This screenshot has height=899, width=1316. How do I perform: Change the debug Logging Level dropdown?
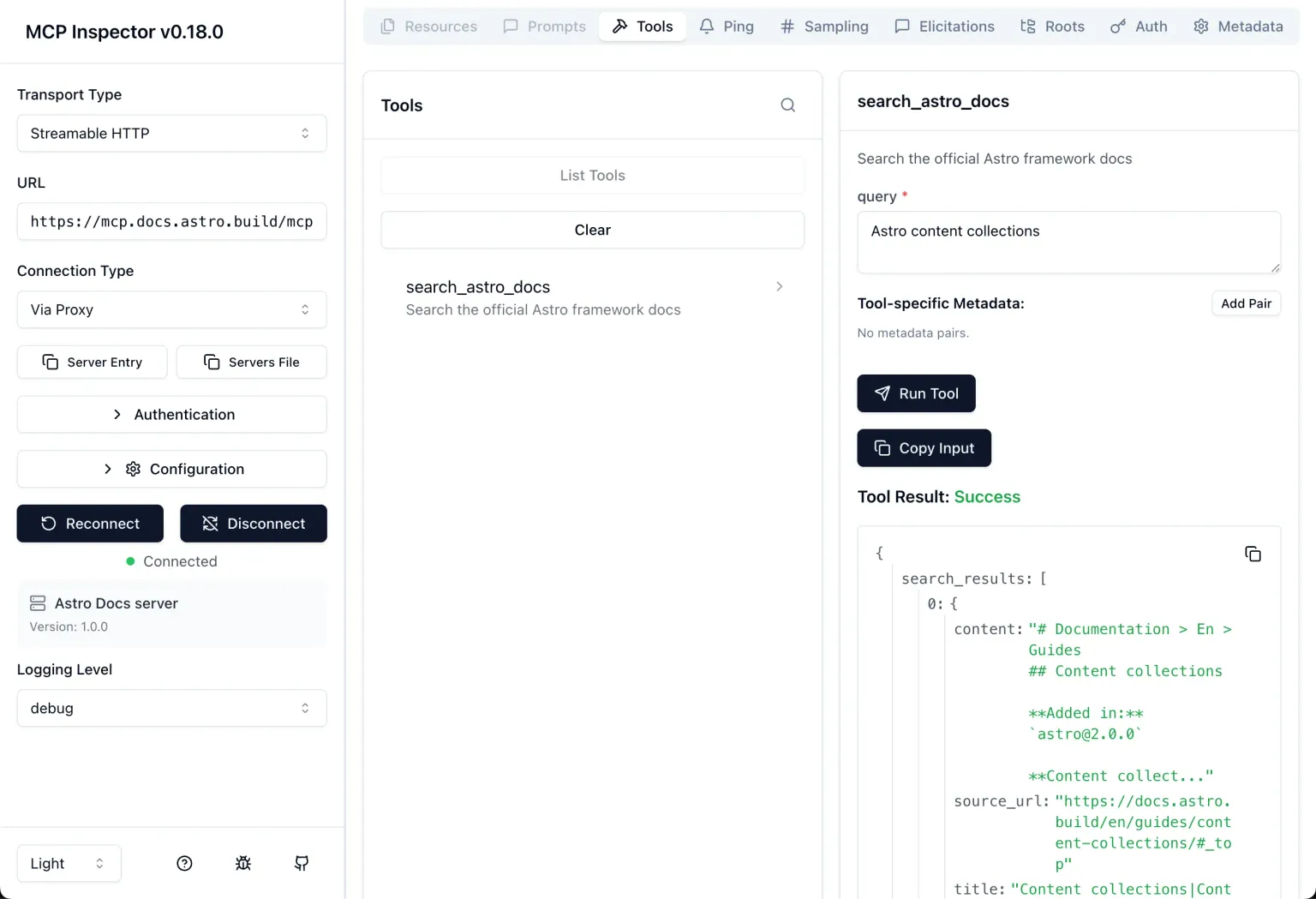[171, 708]
